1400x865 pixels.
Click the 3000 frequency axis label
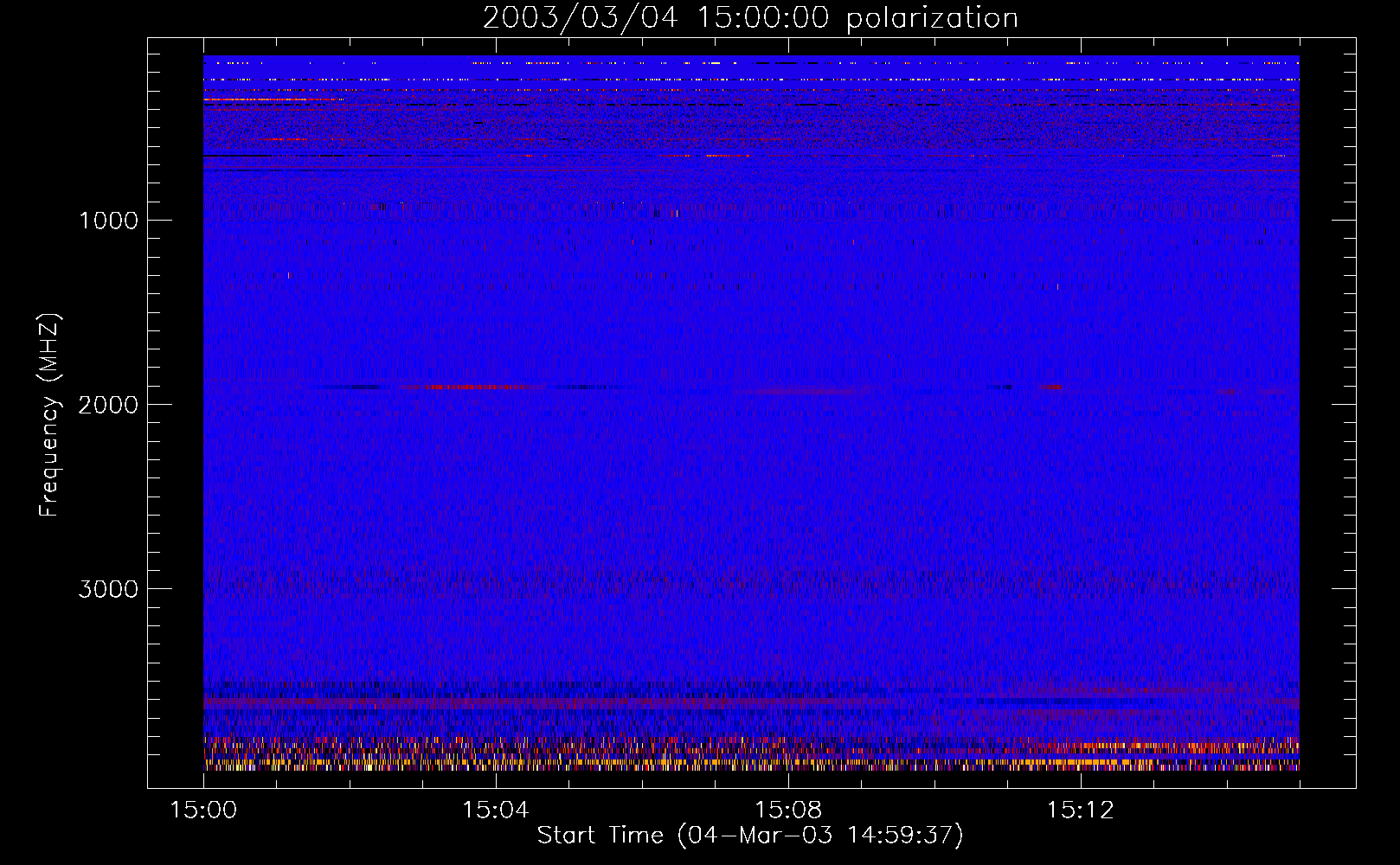pos(108,589)
